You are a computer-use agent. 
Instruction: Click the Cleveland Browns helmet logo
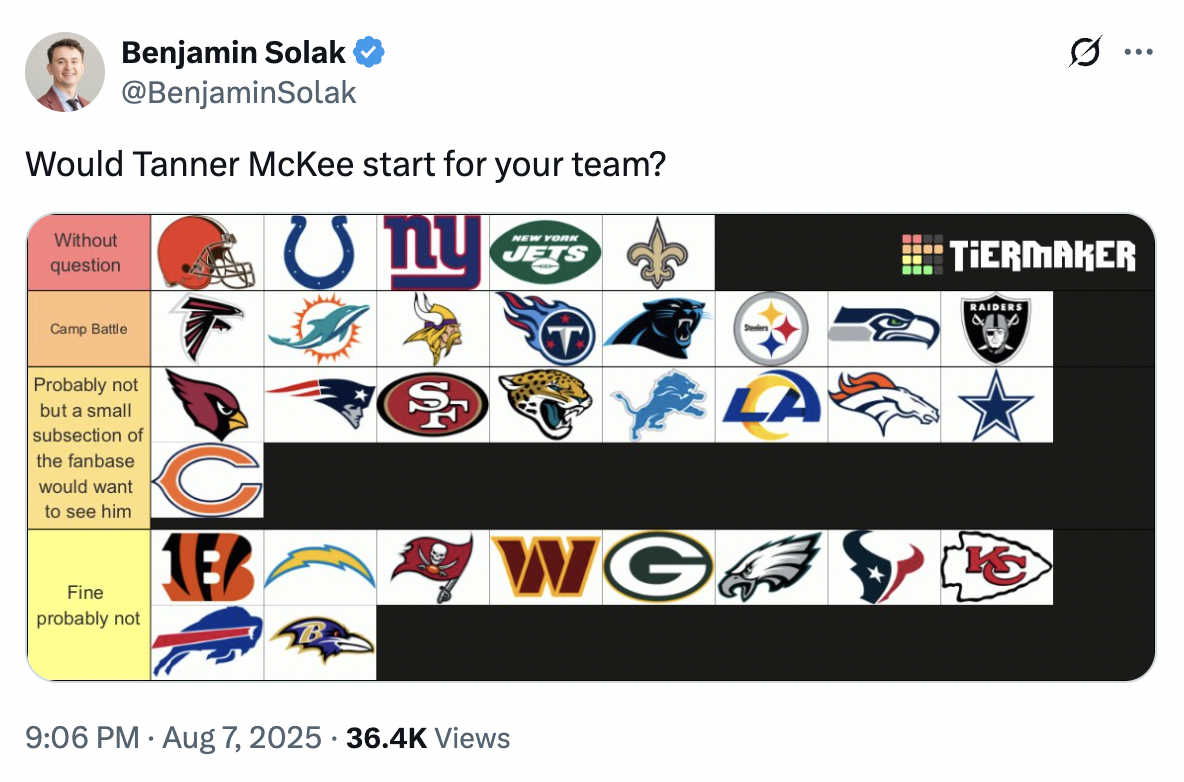click(x=207, y=253)
